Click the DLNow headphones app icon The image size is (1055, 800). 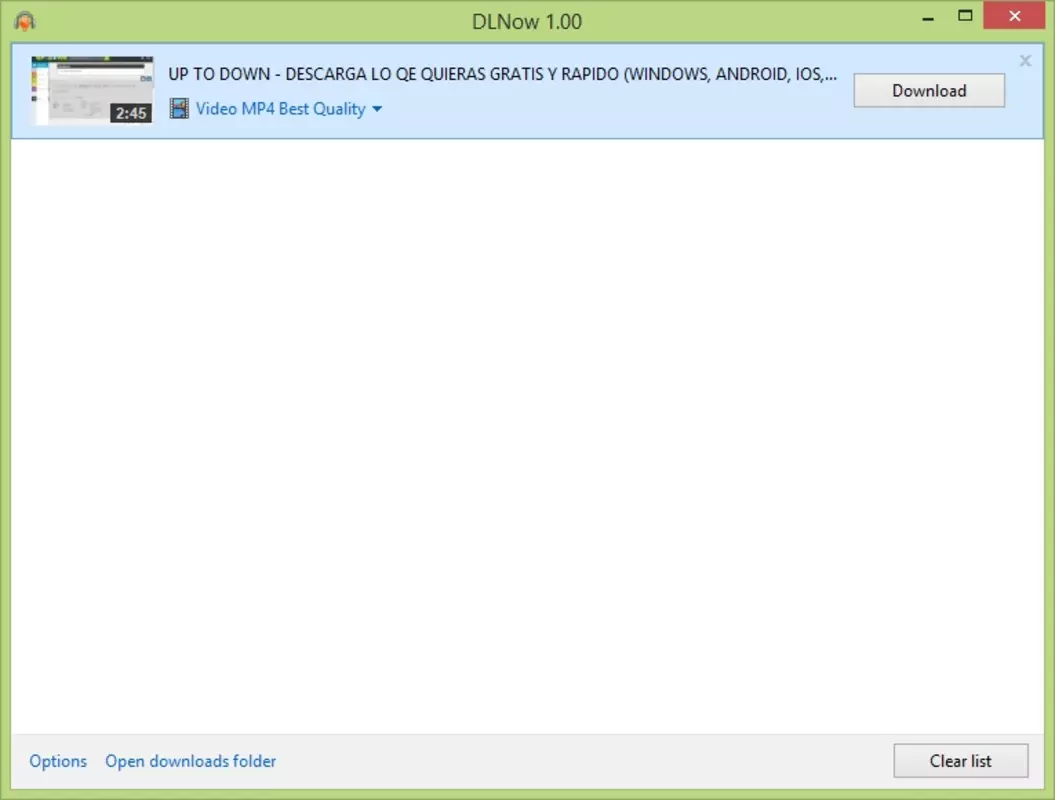pyautogui.click(x=25, y=22)
